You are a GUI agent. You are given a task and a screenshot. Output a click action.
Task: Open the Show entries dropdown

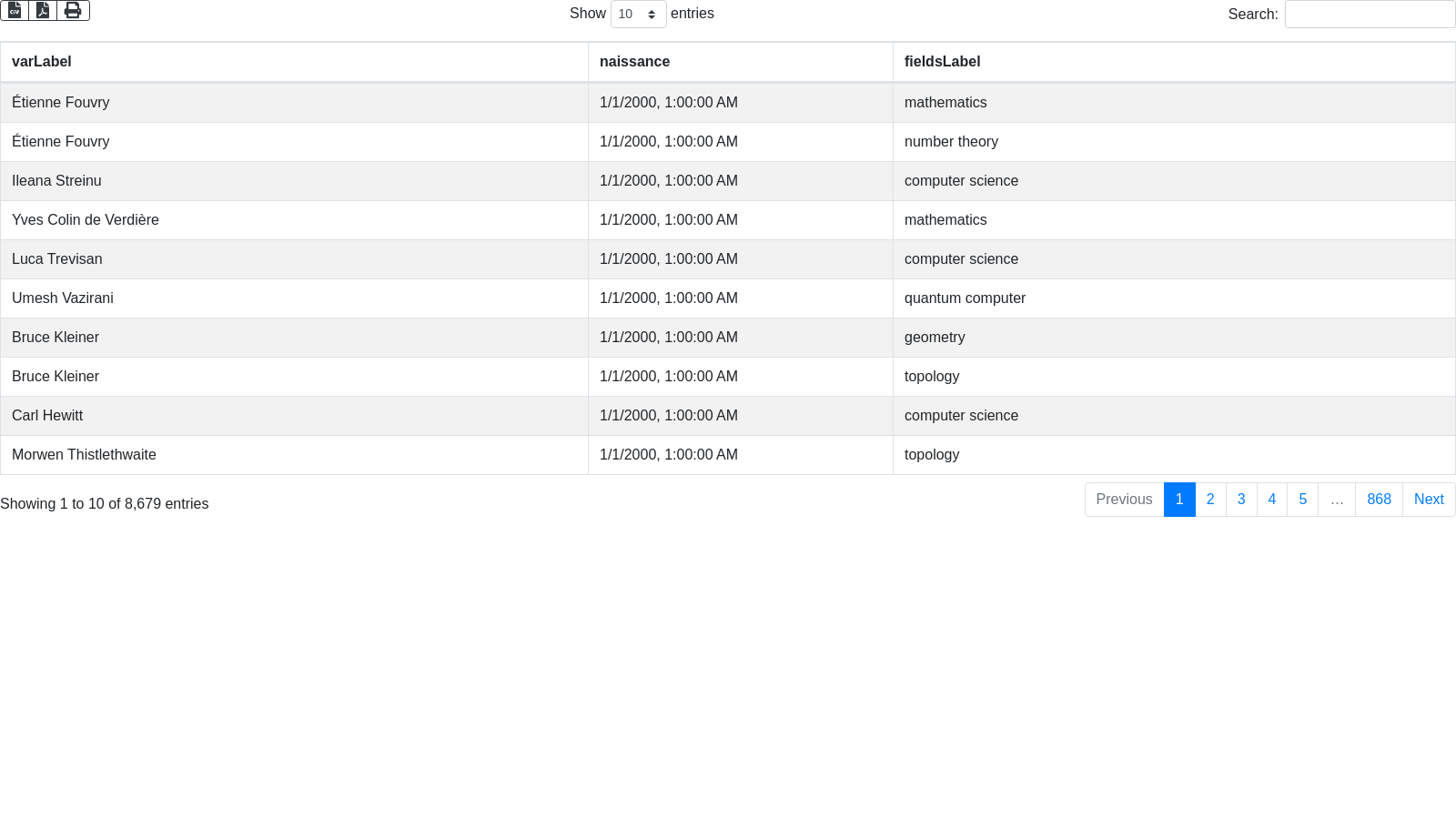tap(638, 15)
